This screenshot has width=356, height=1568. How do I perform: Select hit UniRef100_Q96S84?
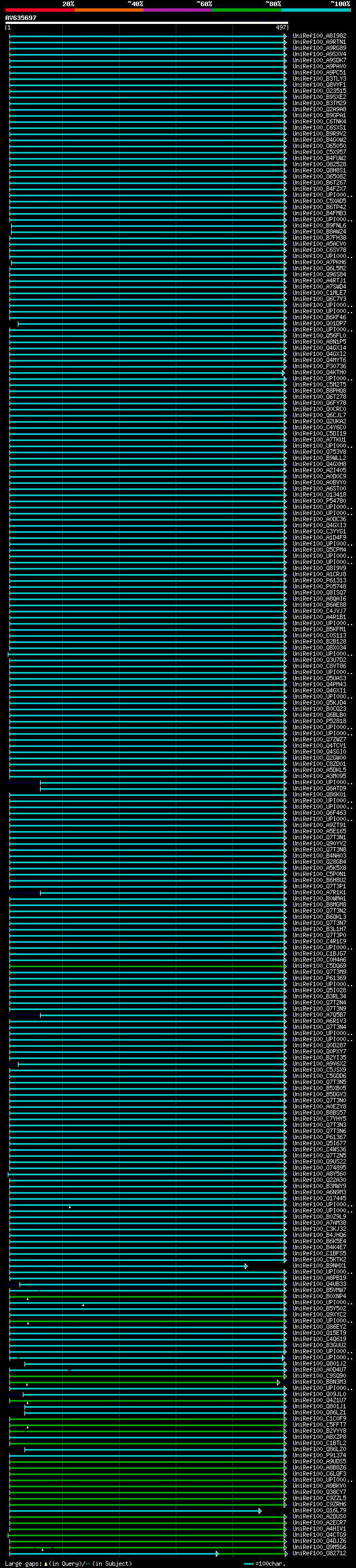319,275
